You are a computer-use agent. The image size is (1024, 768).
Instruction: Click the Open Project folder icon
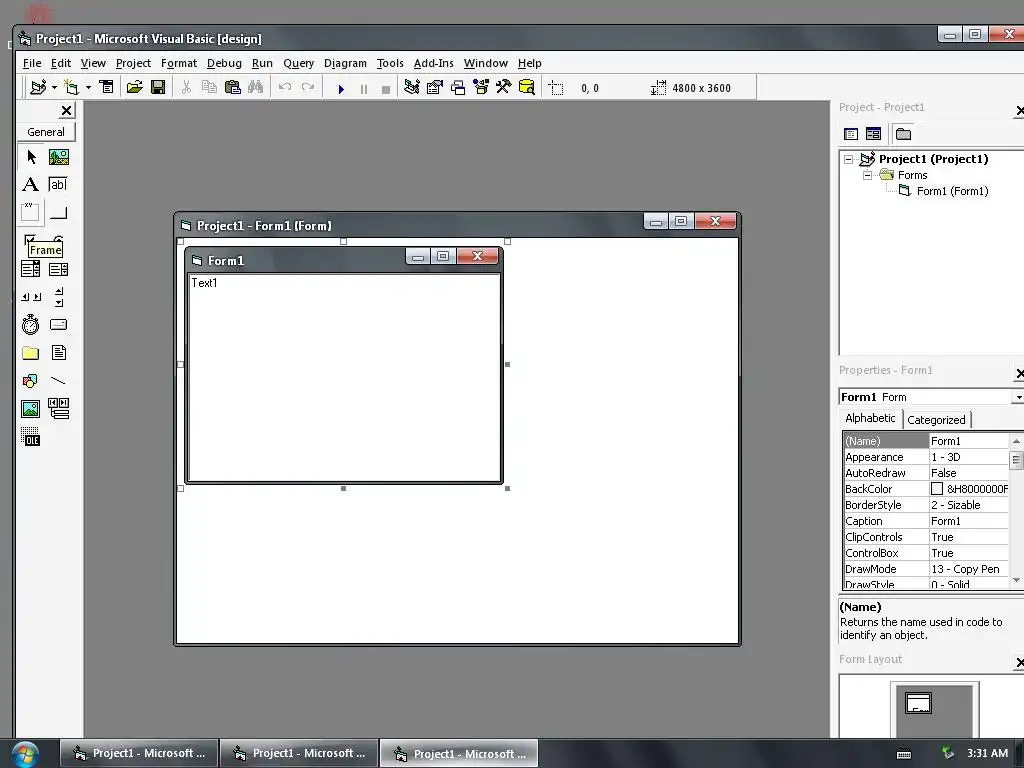click(x=135, y=87)
